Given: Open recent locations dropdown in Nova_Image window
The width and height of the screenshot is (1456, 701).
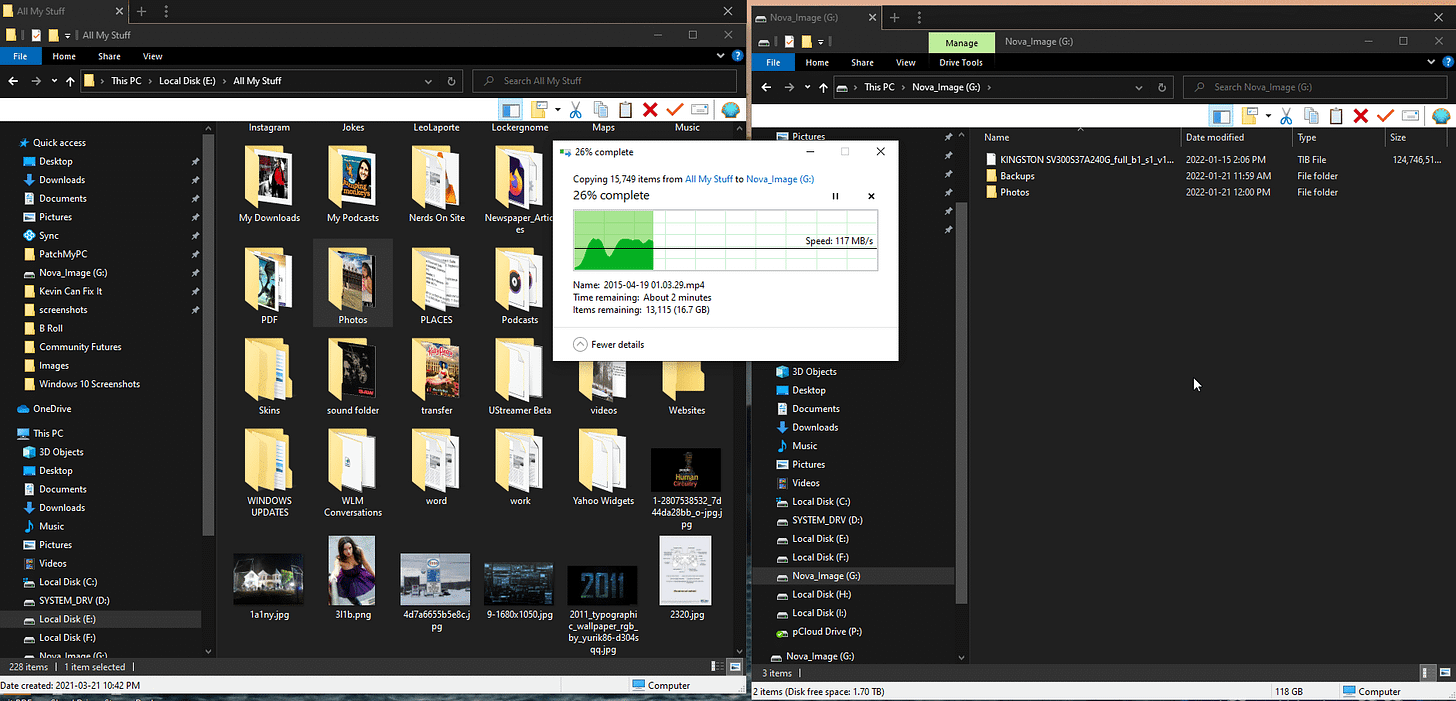Looking at the screenshot, I should [x=806, y=87].
